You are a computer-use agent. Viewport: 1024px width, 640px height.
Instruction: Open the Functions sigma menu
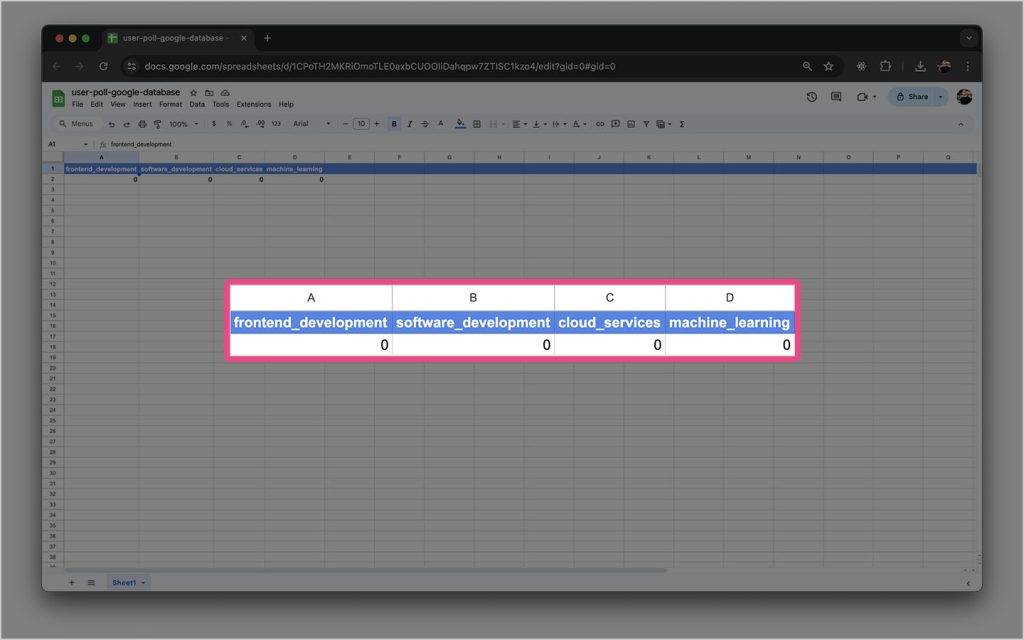[x=682, y=124]
